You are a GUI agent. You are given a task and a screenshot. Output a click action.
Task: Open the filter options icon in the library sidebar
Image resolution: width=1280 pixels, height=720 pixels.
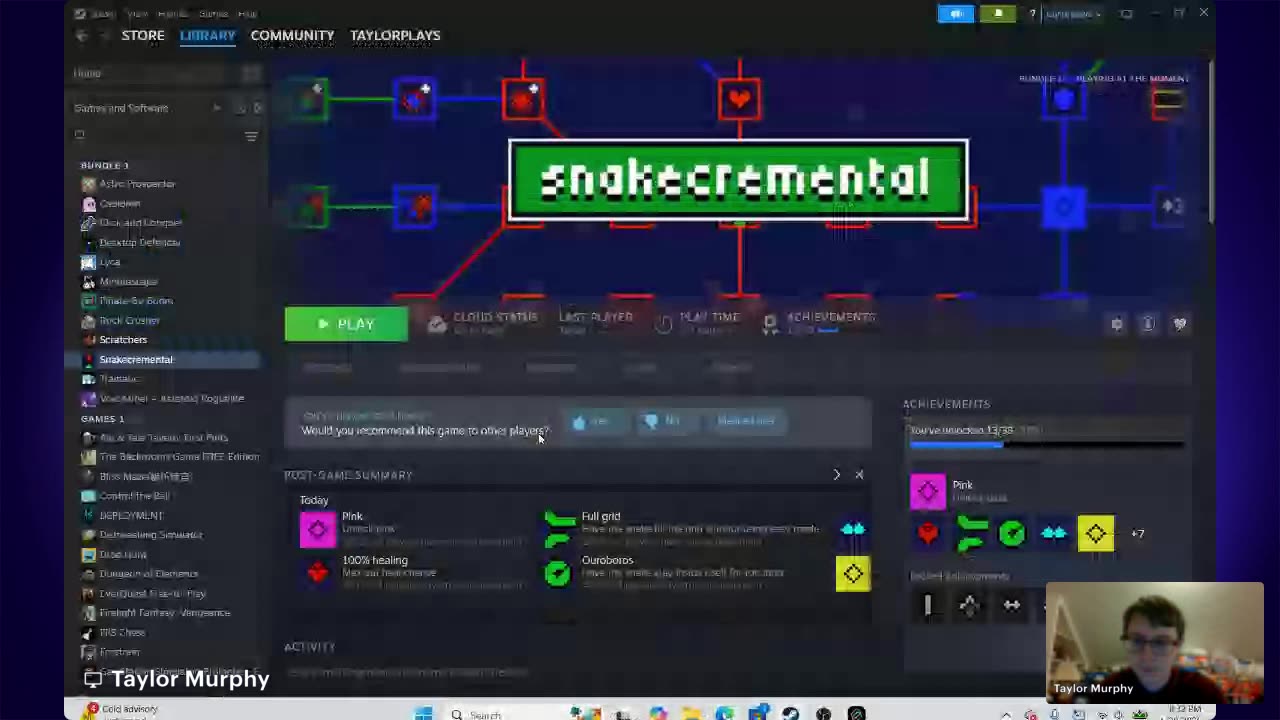[251, 136]
